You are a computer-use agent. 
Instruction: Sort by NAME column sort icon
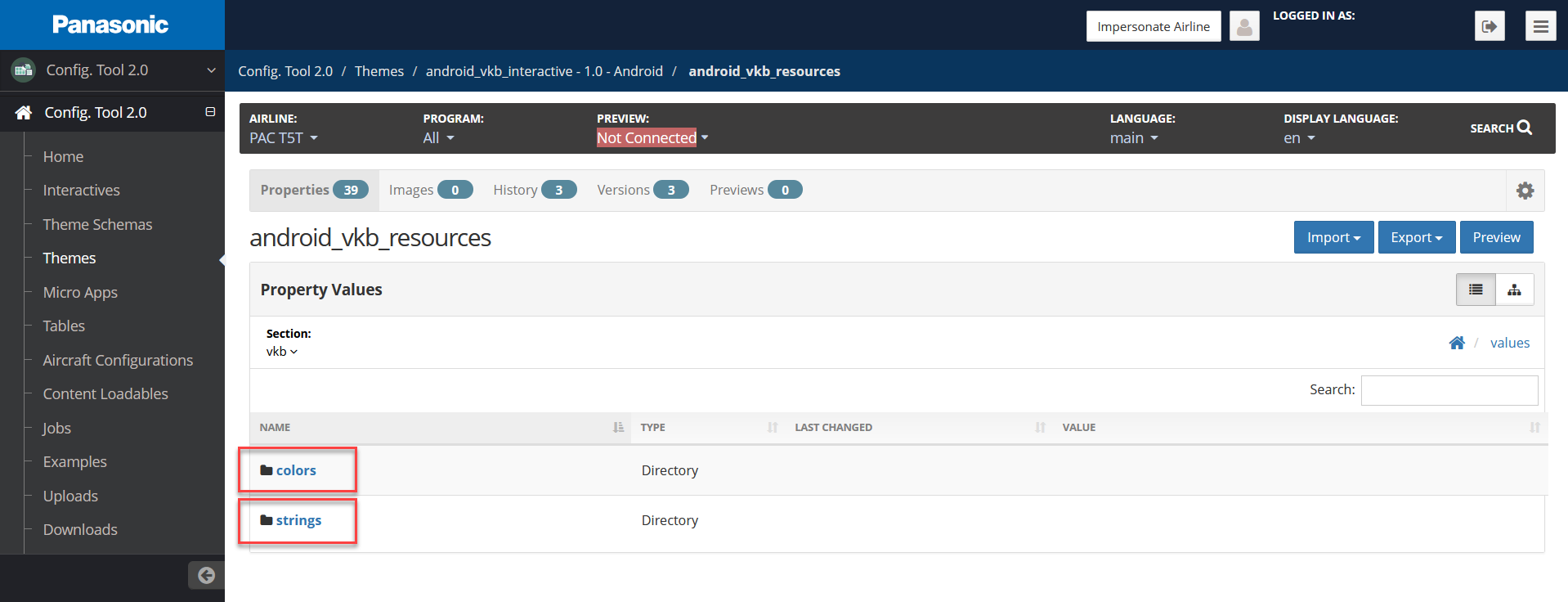619,427
